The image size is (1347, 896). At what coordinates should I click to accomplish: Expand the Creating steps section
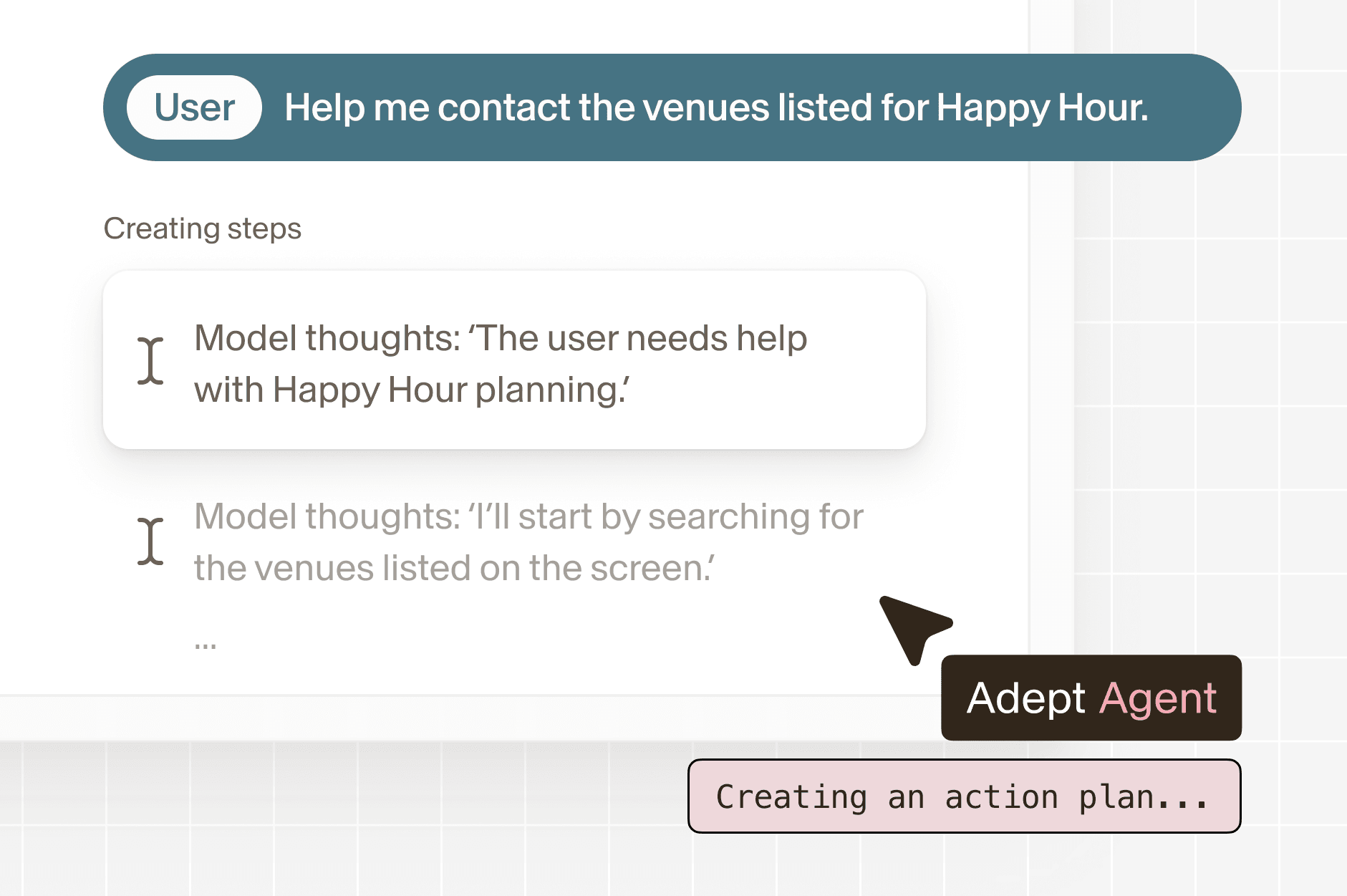[203, 228]
